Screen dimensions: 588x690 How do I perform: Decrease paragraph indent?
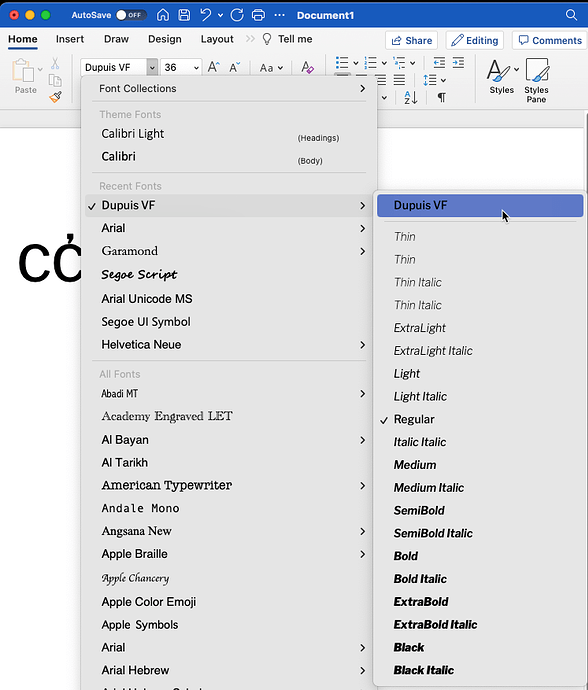click(x=439, y=63)
